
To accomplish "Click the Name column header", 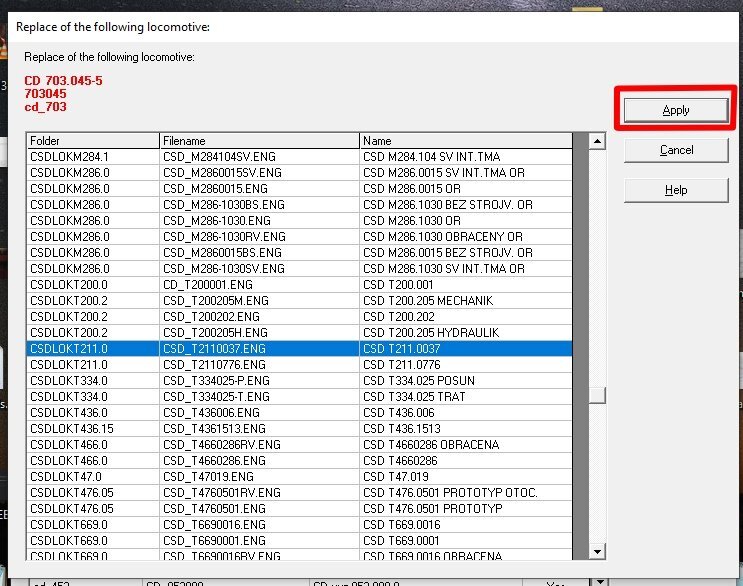I will click(x=466, y=141).
